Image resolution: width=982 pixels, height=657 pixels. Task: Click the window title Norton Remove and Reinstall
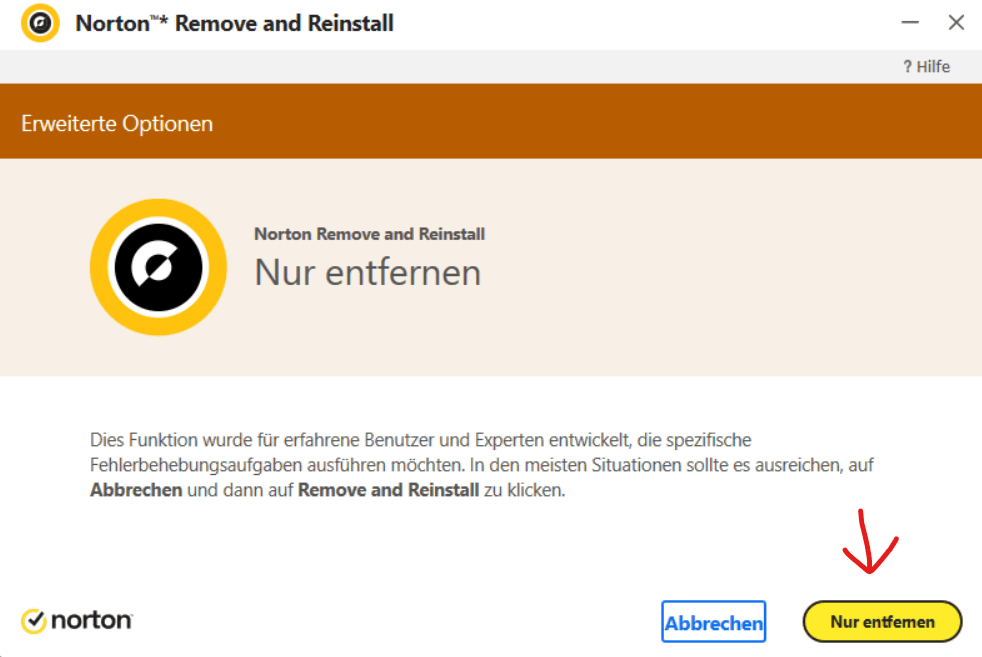coord(234,23)
